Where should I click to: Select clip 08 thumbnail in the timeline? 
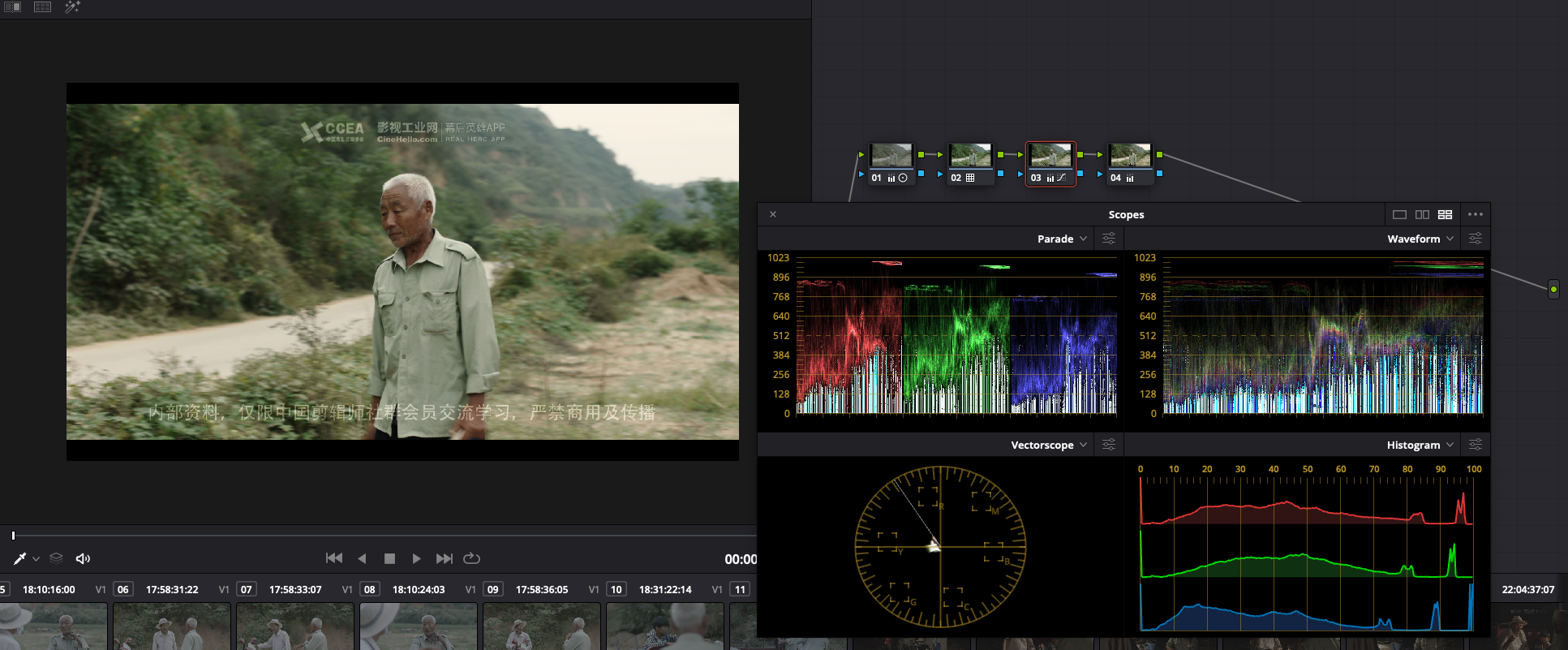pyautogui.click(x=420, y=626)
